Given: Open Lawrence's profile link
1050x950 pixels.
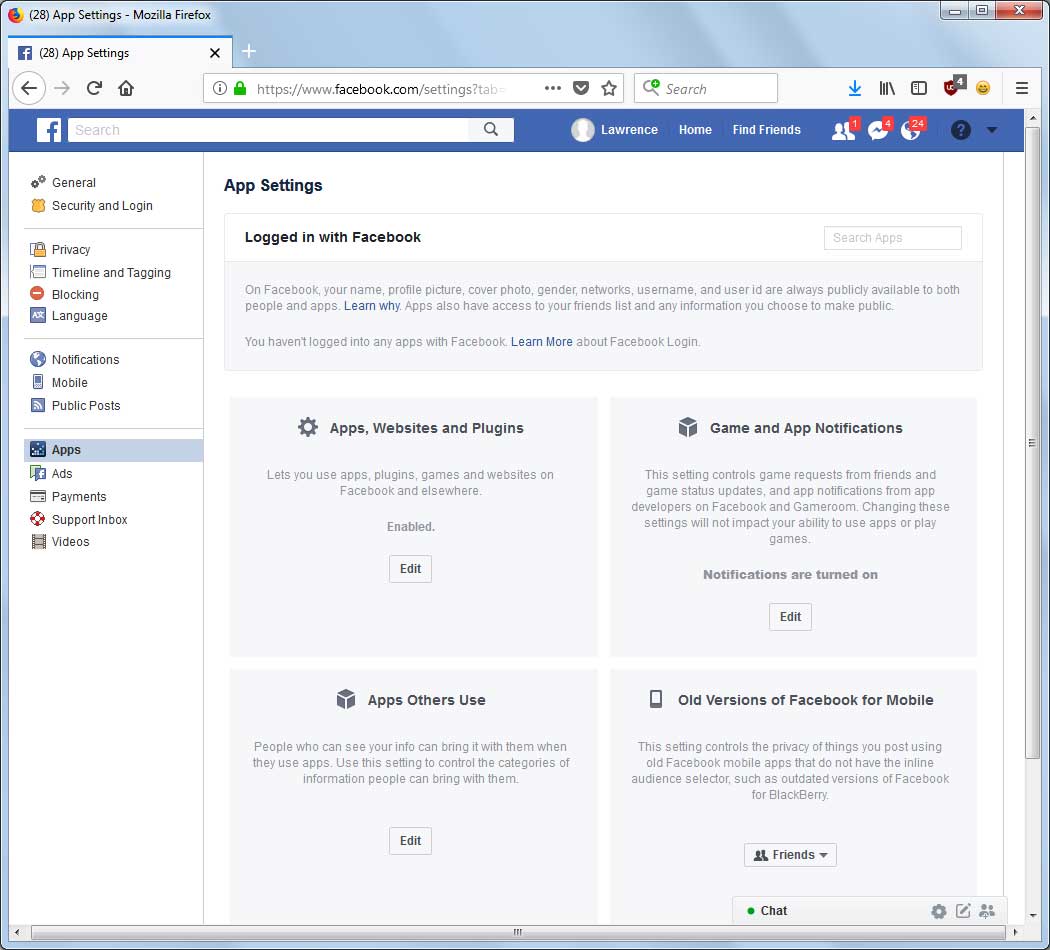Looking at the screenshot, I should 615,130.
